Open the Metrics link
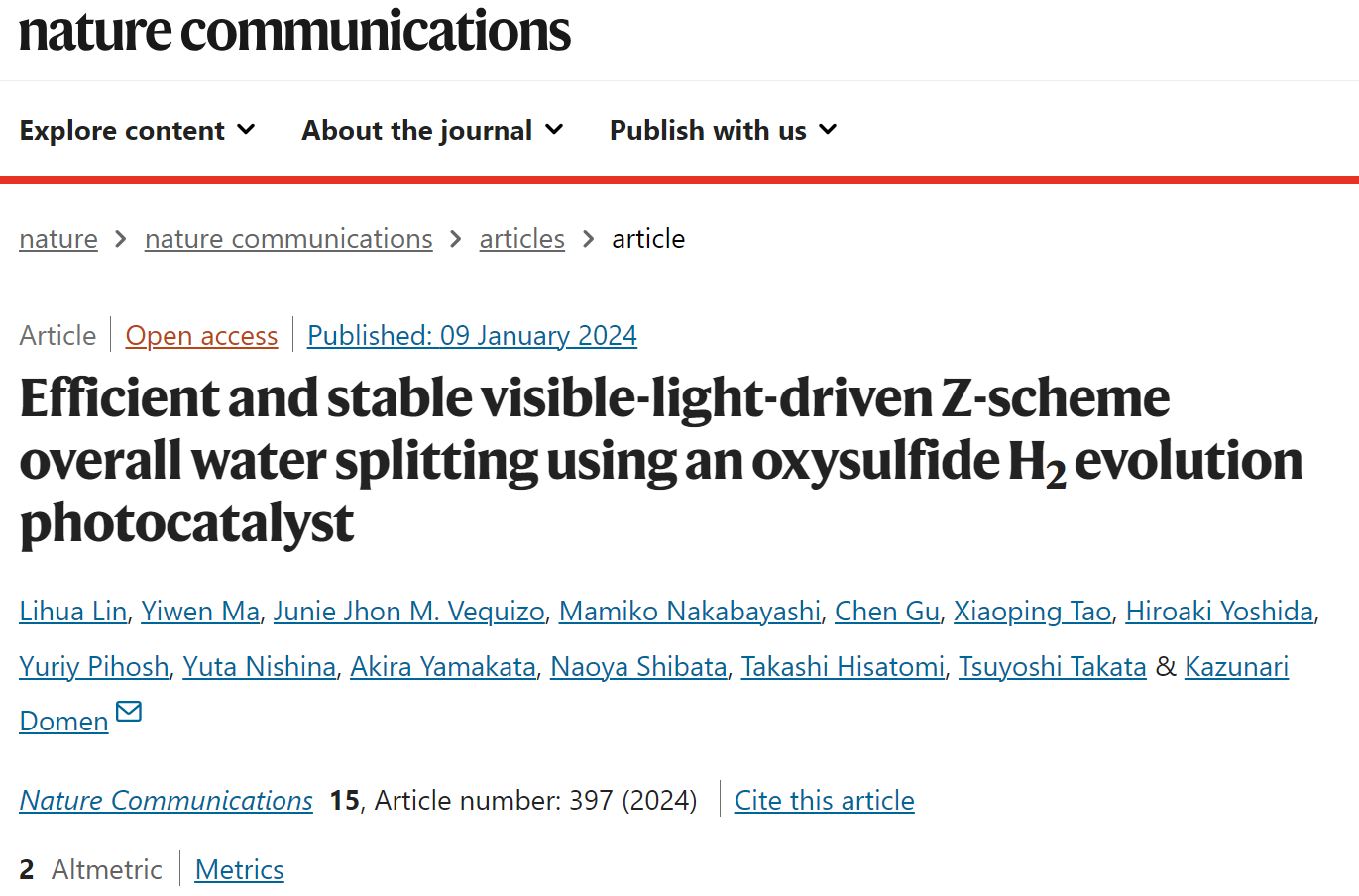1359x896 pixels. pyautogui.click(x=240, y=870)
